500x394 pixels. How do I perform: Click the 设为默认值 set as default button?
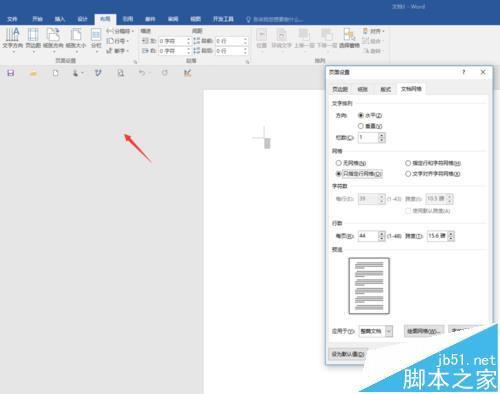tap(347, 354)
